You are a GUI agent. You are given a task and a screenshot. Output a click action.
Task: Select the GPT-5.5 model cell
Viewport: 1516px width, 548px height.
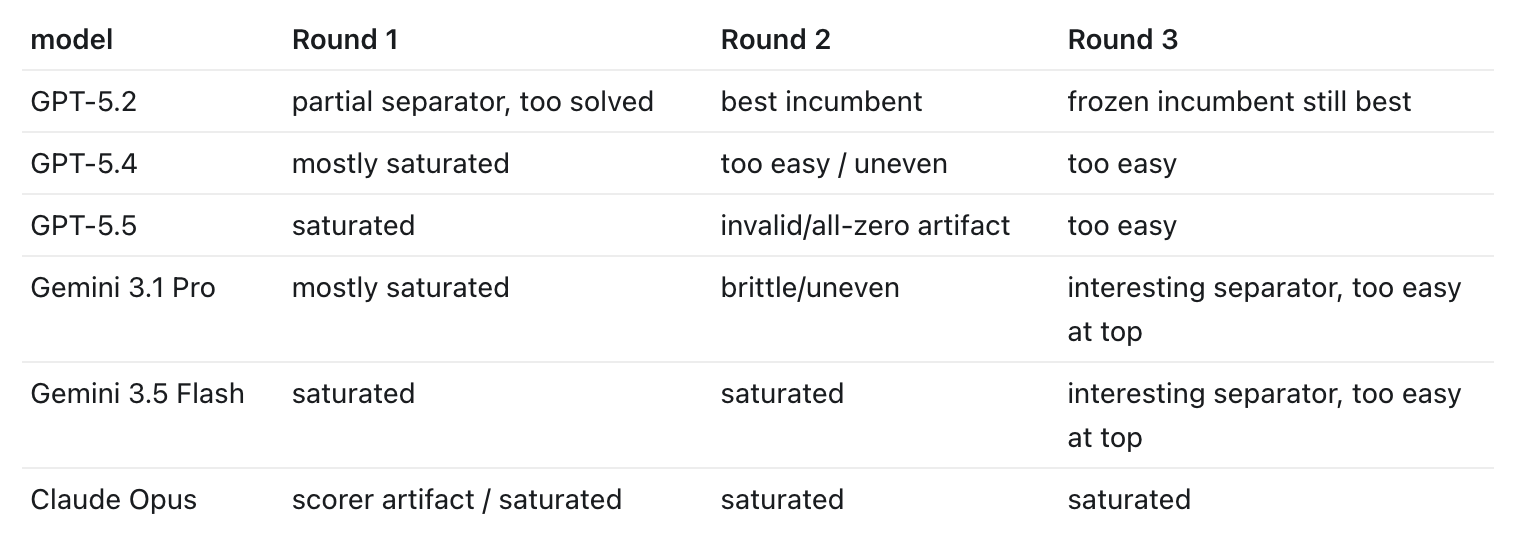84,226
